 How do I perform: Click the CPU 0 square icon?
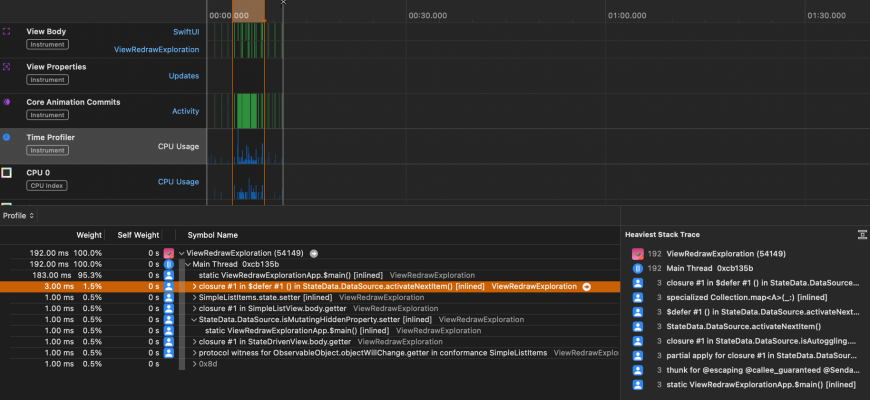(x=7, y=173)
